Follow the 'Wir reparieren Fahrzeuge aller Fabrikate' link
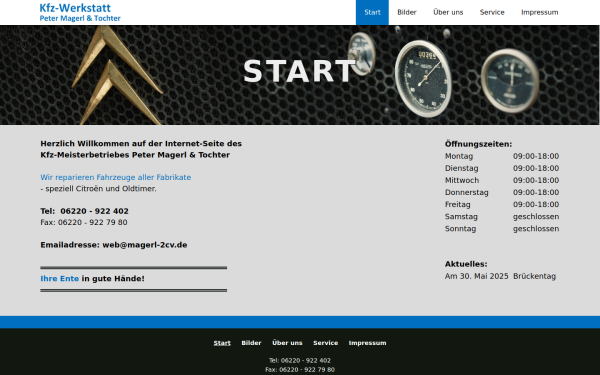The height and width of the screenshot is (375, 600). click(116, 177)
